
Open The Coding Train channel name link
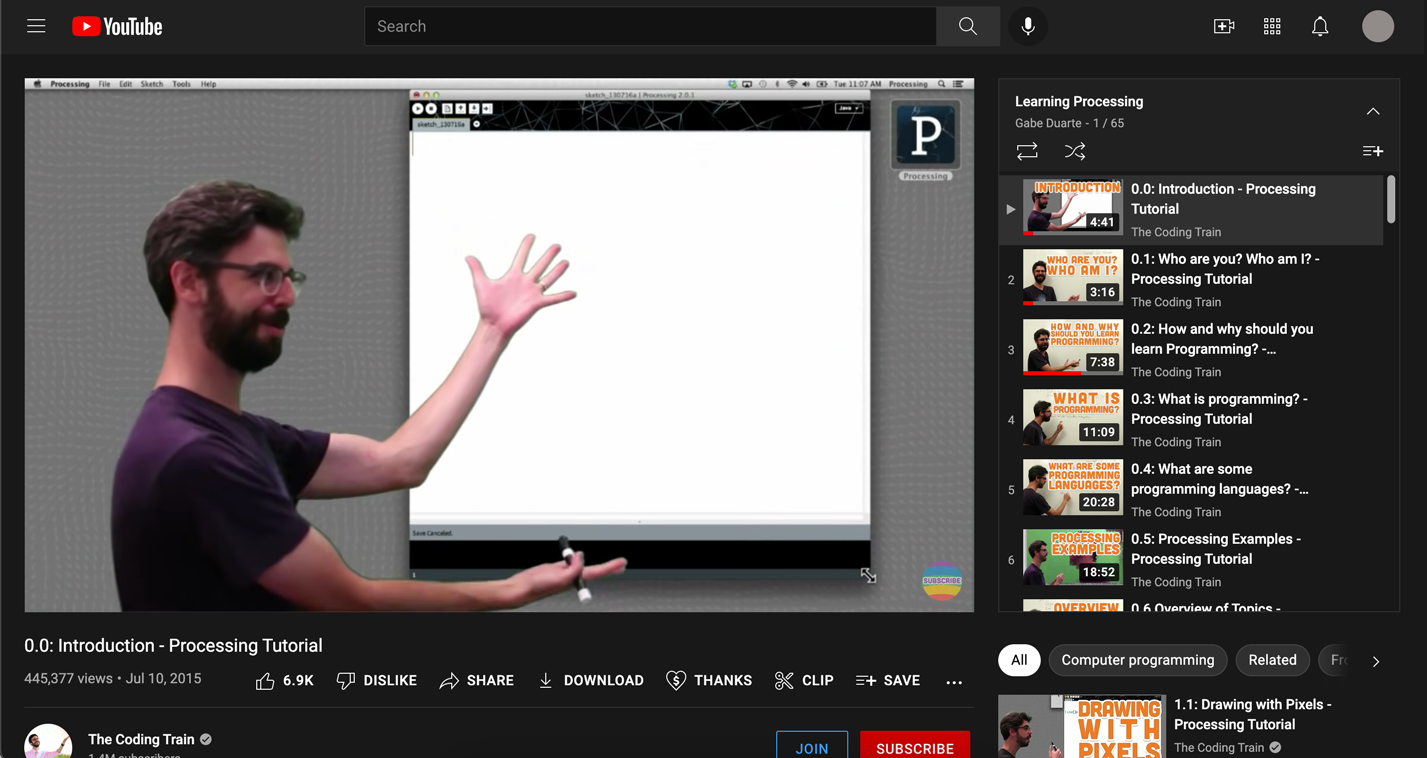point(141,739)
